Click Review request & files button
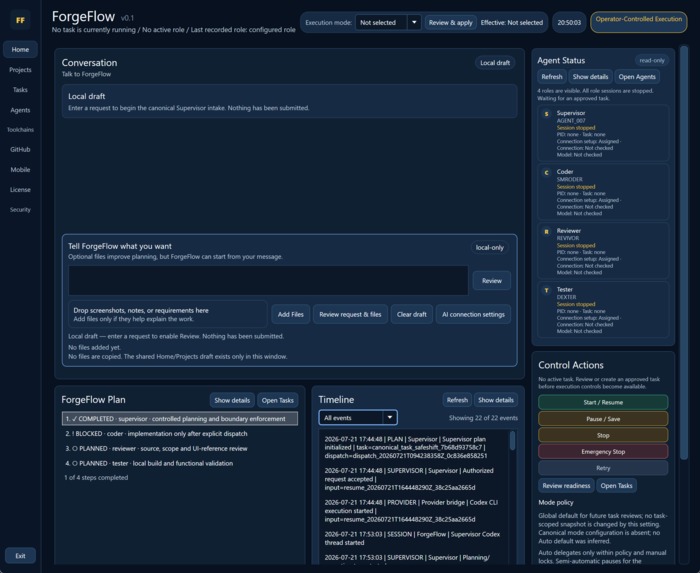 point(350,314)
